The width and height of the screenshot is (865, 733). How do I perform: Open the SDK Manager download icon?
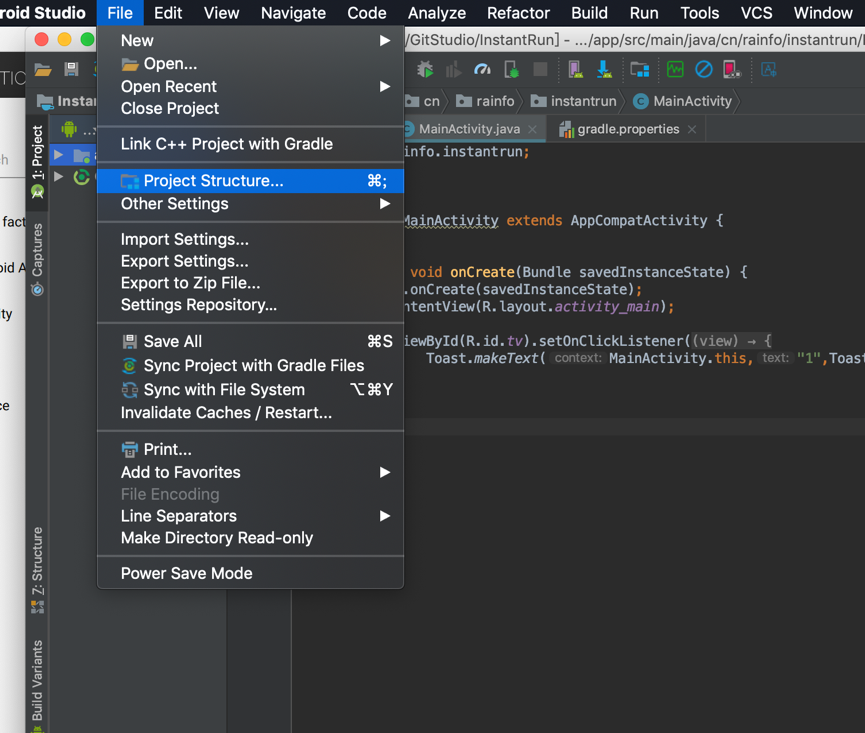604,69
